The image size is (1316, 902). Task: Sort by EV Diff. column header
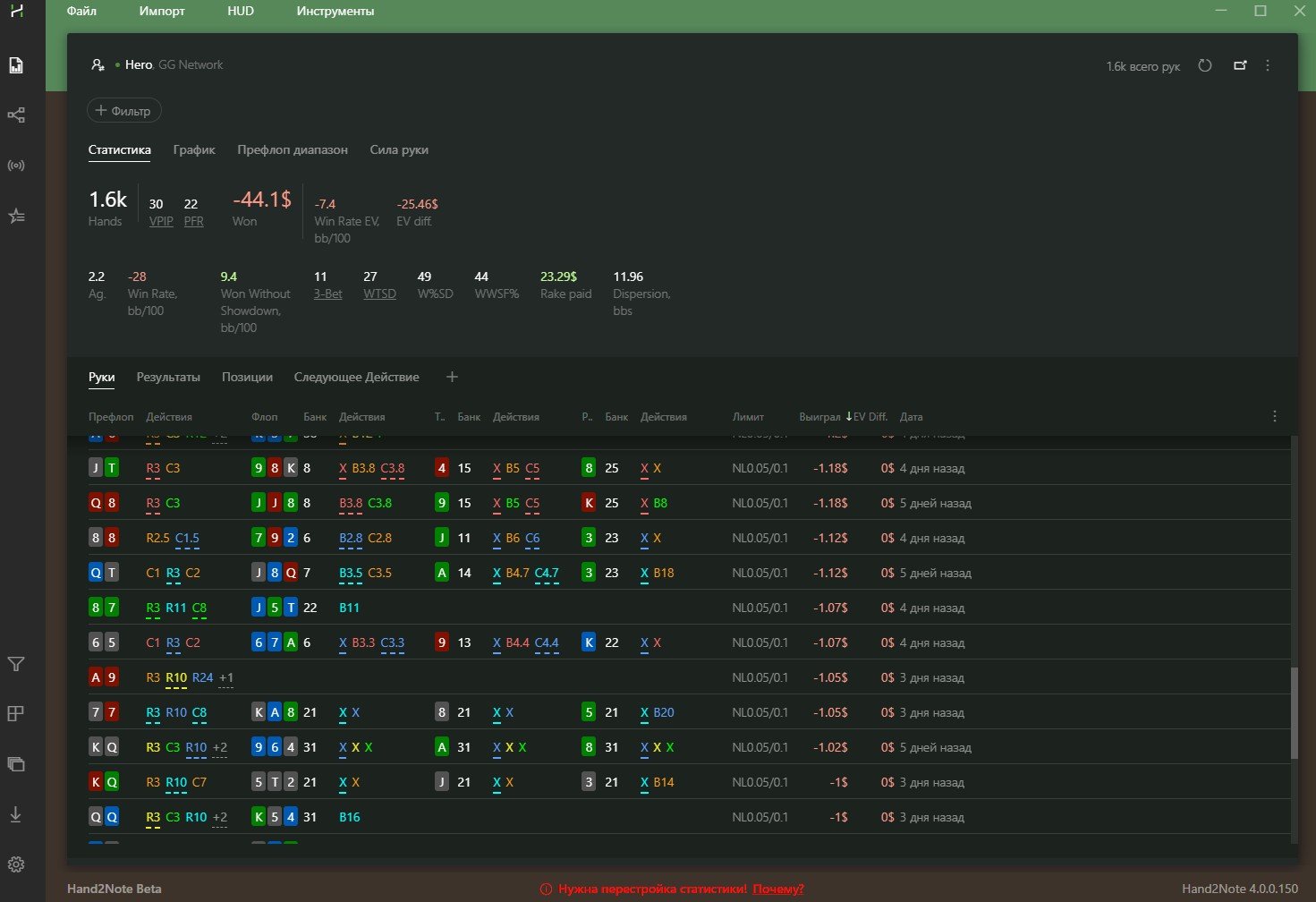tap(870, 417)
